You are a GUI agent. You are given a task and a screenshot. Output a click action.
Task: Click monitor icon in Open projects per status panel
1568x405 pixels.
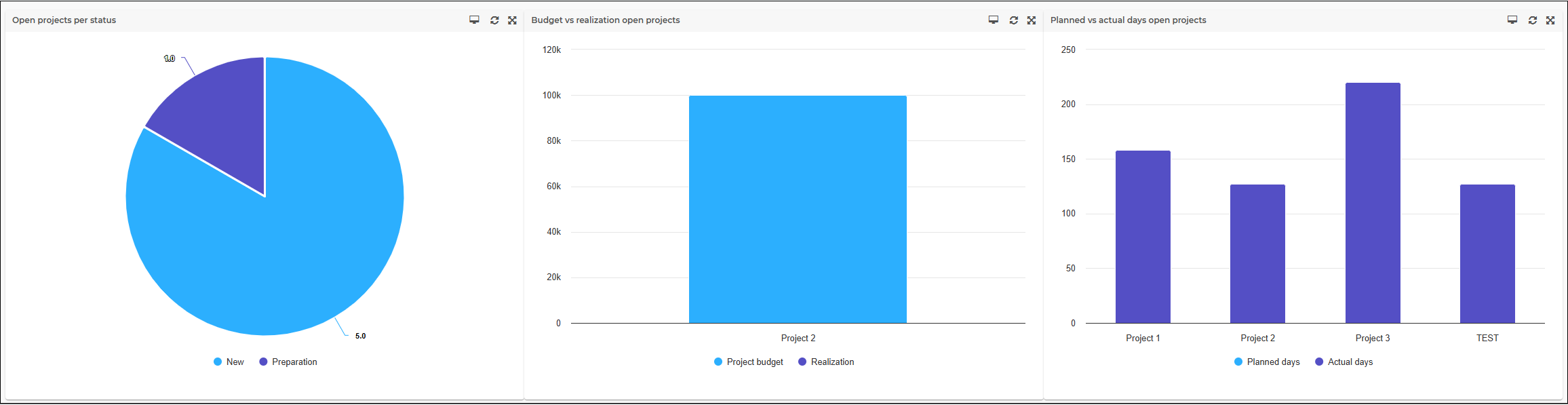(x=474, y=20)
